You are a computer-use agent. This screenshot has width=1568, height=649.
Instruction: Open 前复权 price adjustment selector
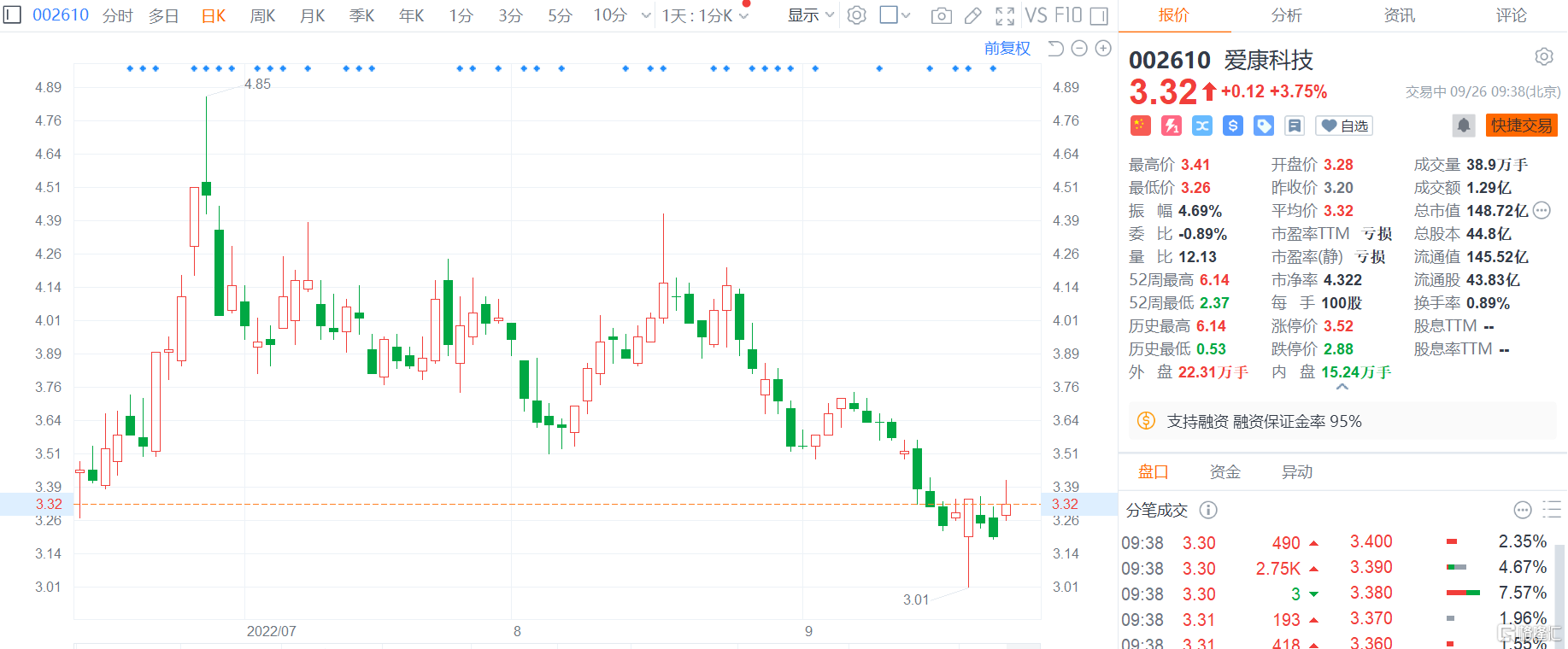pyautogui.click(x=1007, y=49)
